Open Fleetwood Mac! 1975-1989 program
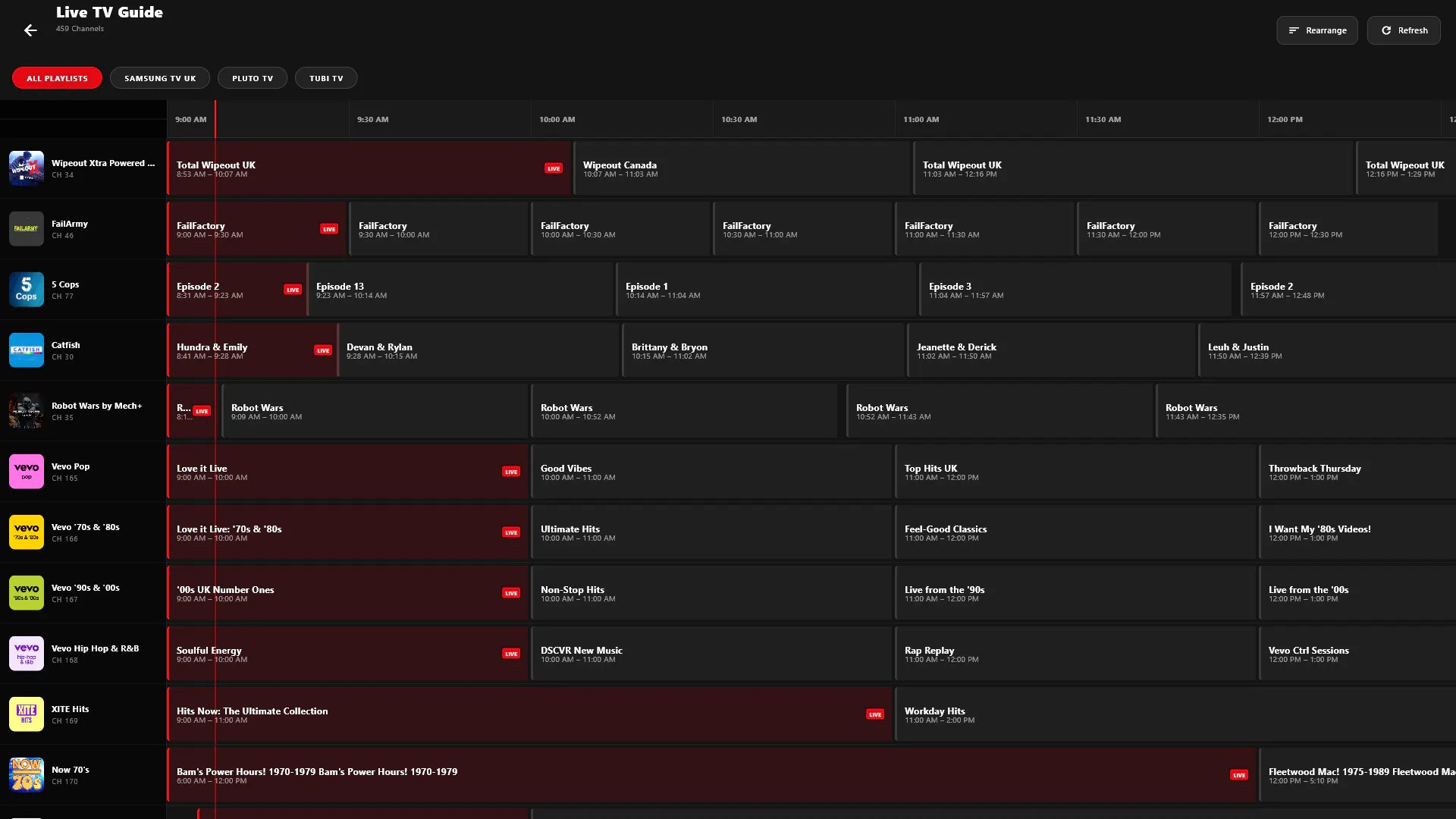 click(x=1357, y=775)
